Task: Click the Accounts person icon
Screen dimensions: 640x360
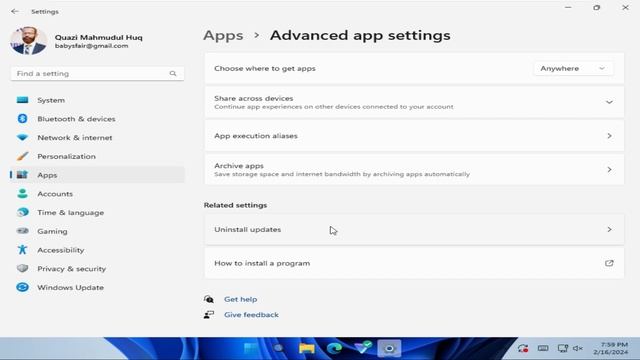Action: pyautogui.click(x=22, y=193)
